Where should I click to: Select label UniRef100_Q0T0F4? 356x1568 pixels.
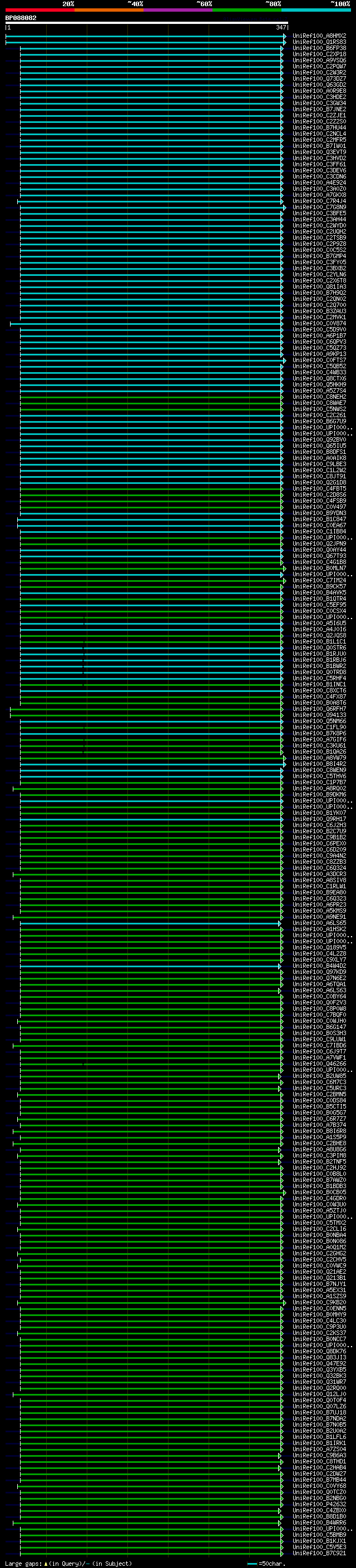[319, 1400]
